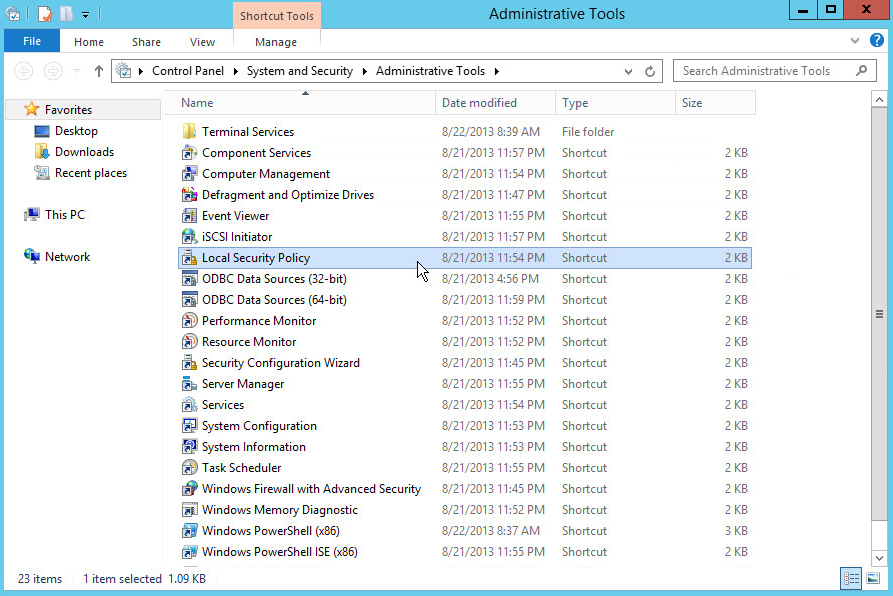Click the Performance Monitor icon

tap(189, 321)
